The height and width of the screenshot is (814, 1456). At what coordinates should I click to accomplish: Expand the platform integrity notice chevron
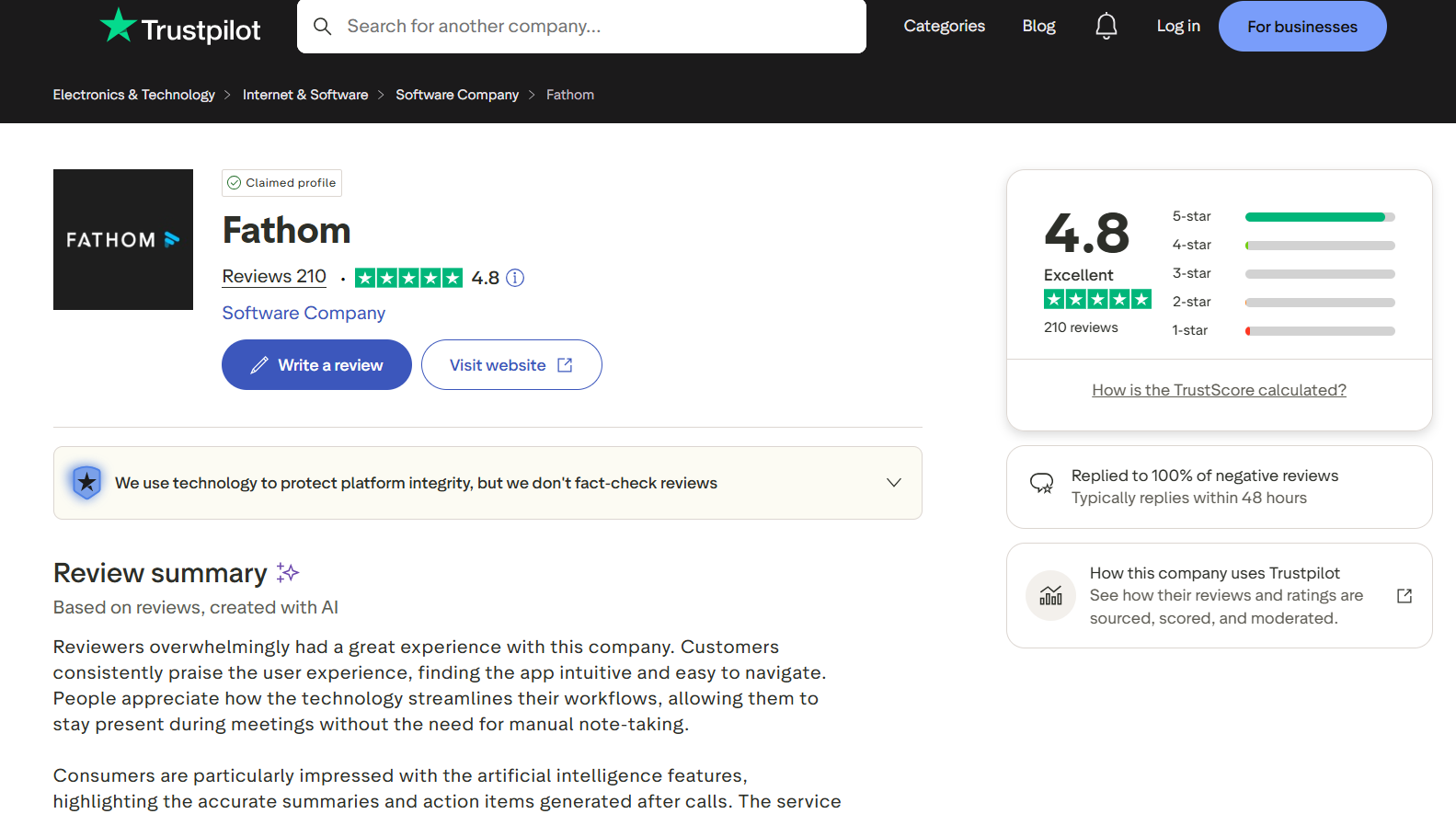coord(893,483)
